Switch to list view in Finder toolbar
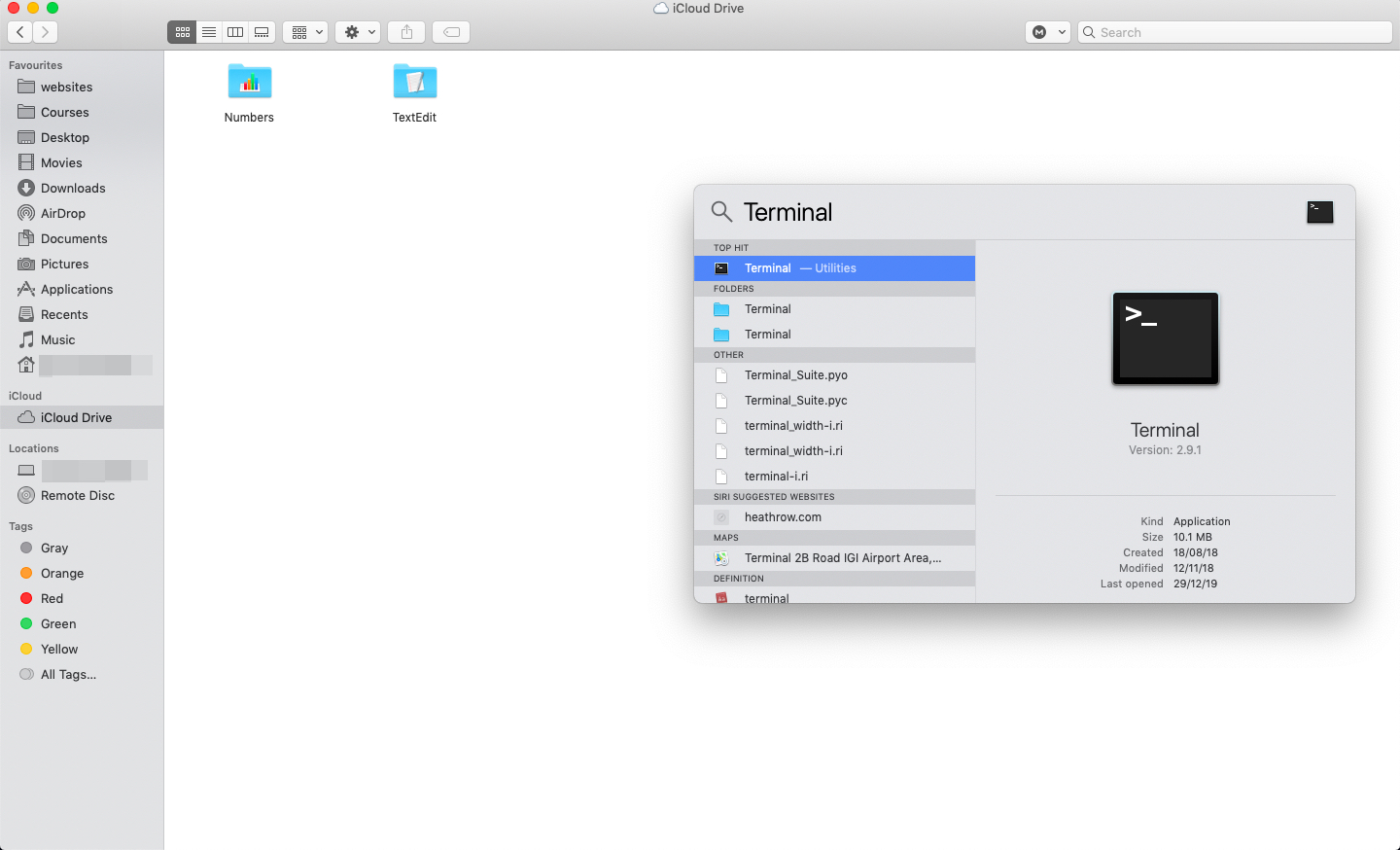The height and width of the screenshot is (850, 1400). [x=209, y=32]
